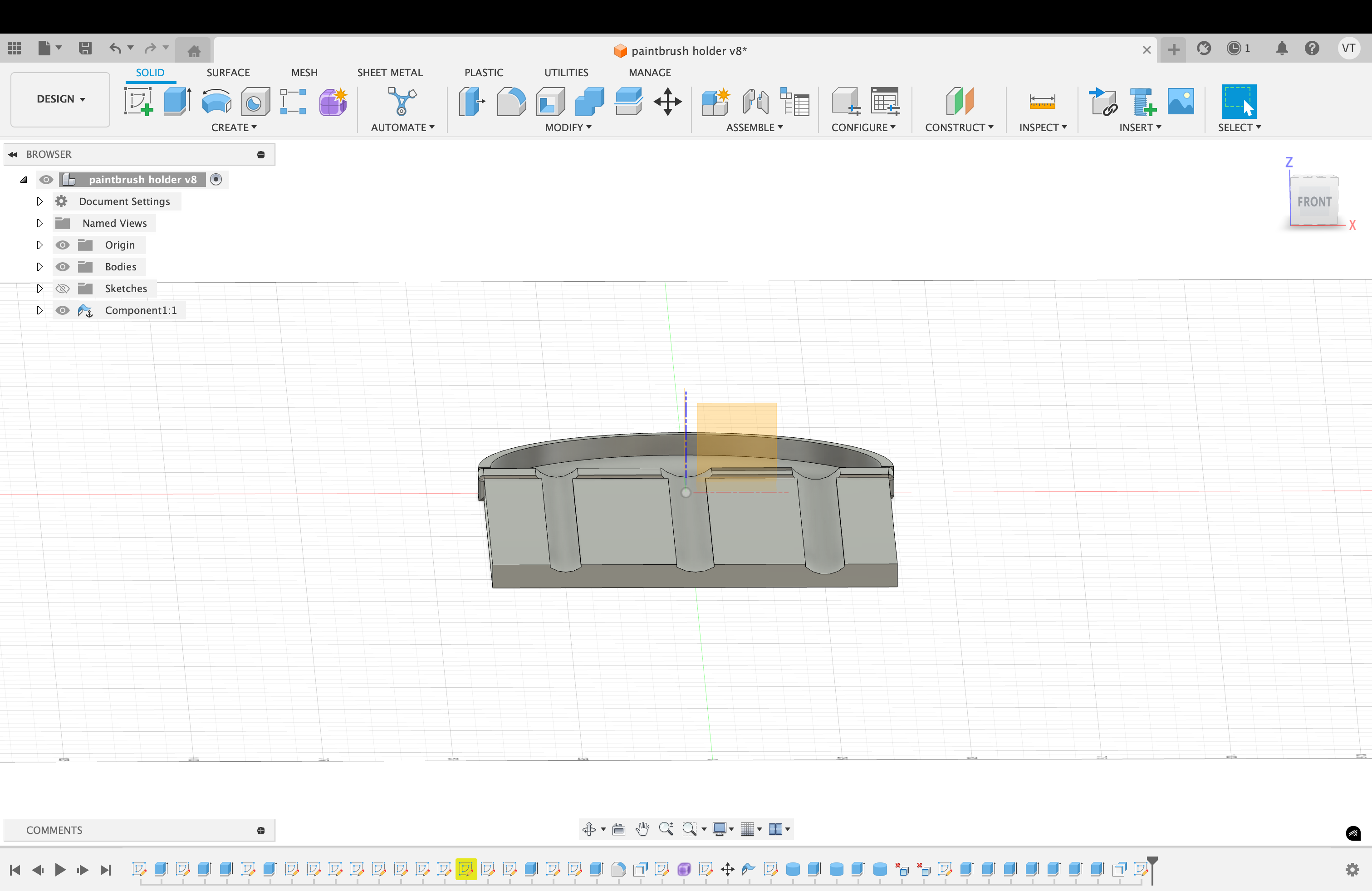Toggle visibility of Component1:1
The height and width of the screenshot is (891, 1372).
tap(62, 310)
